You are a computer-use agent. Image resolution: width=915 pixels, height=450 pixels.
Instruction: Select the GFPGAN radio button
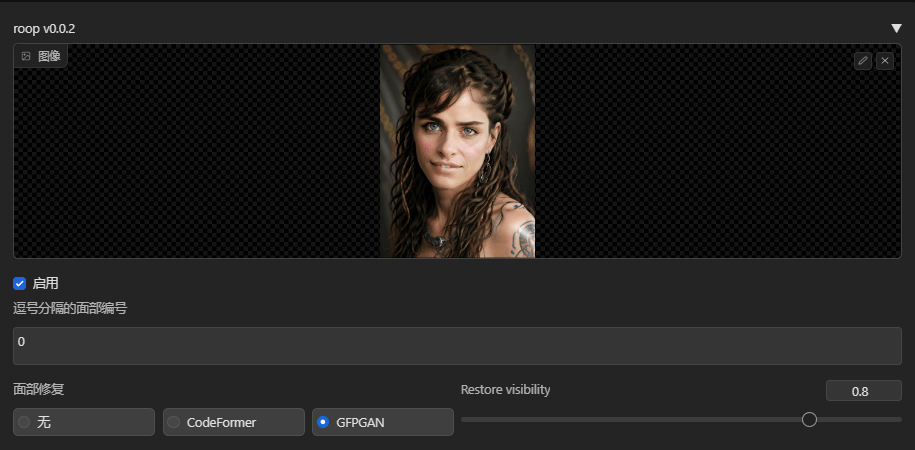[383, 422]
